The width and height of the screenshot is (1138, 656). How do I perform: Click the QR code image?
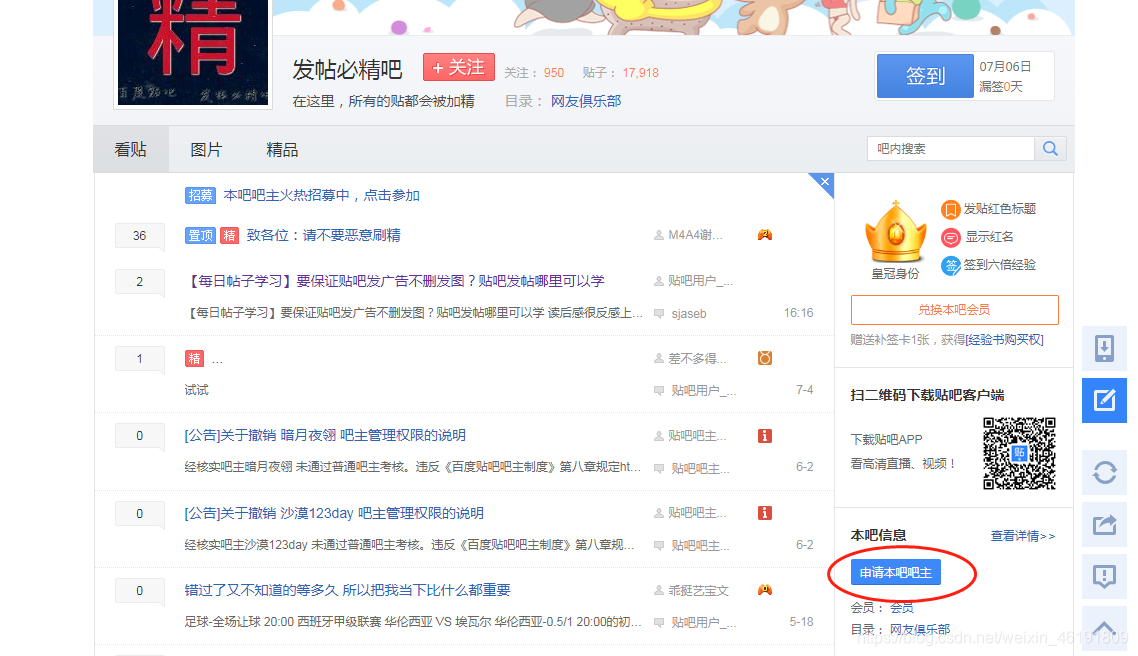1019,453
